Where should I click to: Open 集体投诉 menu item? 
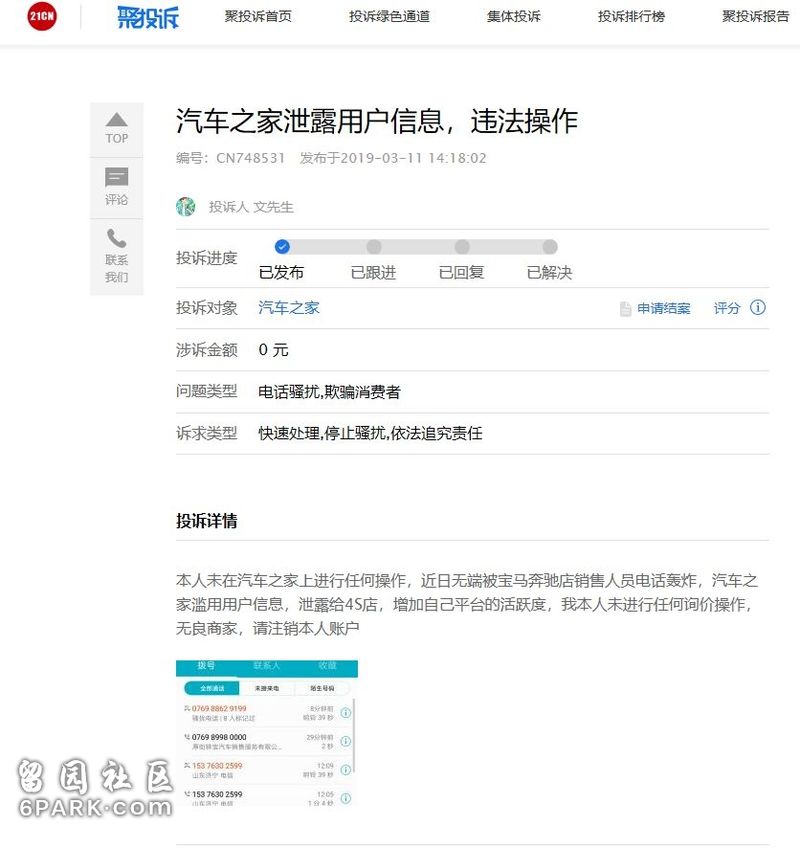point(513,17)
